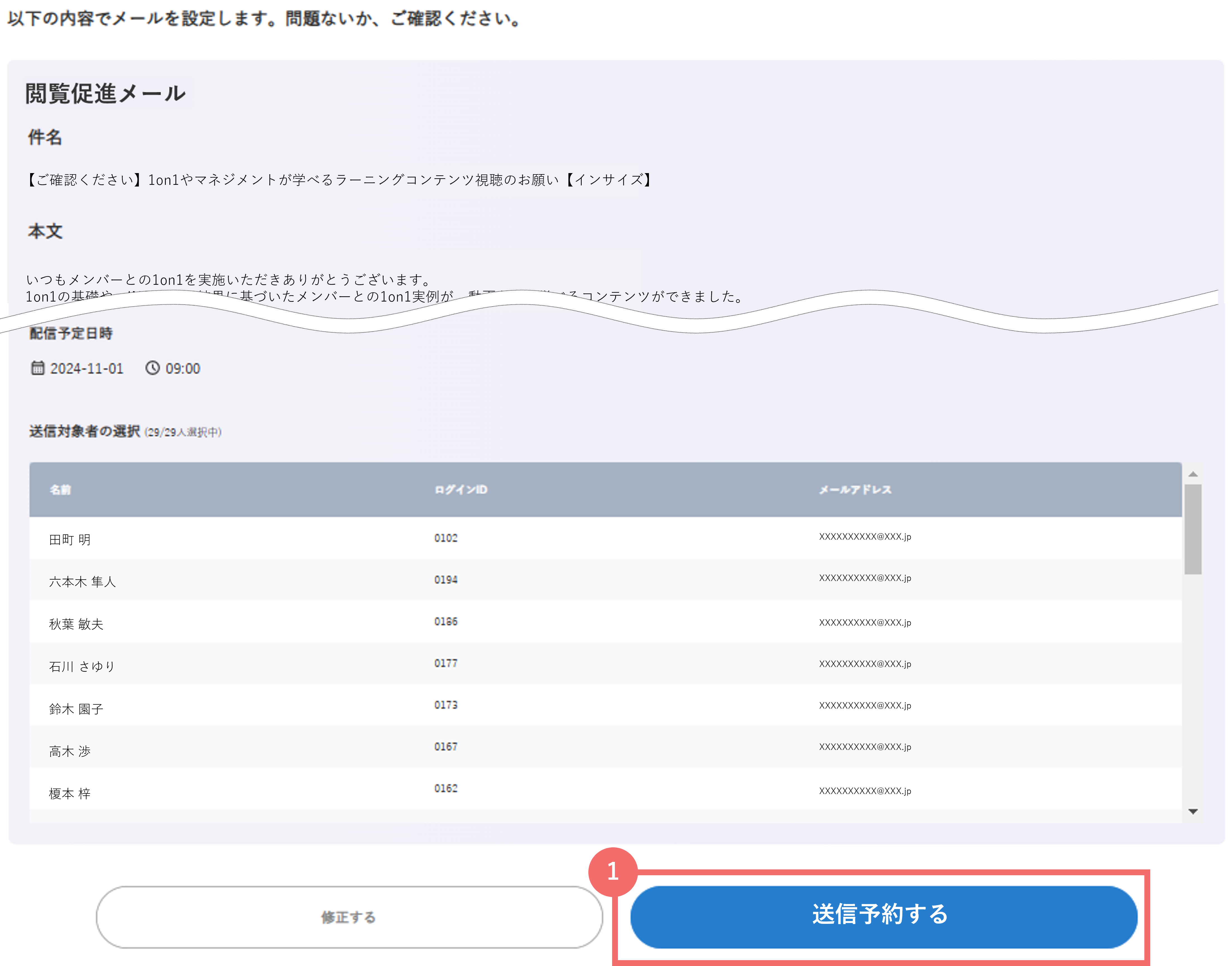Select the row for 秋葉 敏夫
The image size is (1232, 966).
[x=606, y=621]
